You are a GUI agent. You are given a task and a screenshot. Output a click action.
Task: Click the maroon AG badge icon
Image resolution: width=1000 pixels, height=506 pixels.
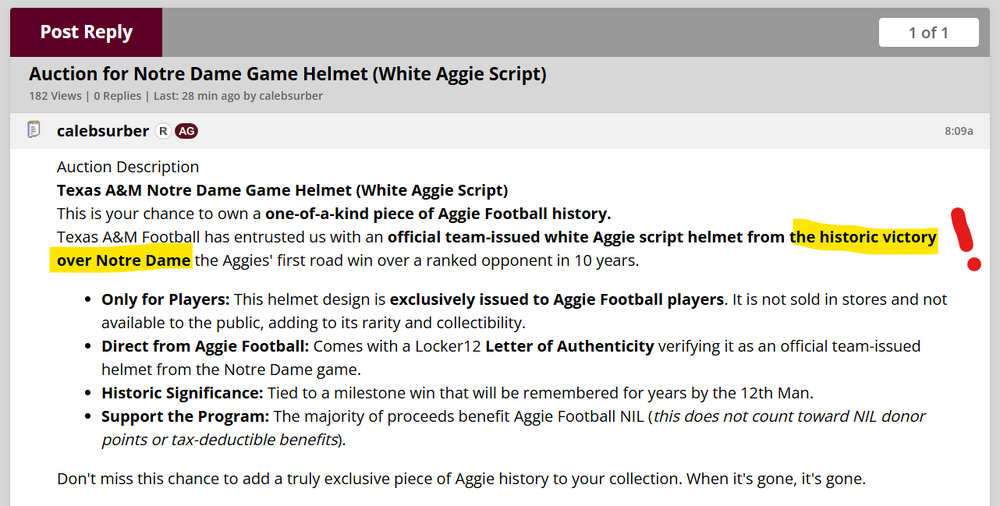point(186,131)
